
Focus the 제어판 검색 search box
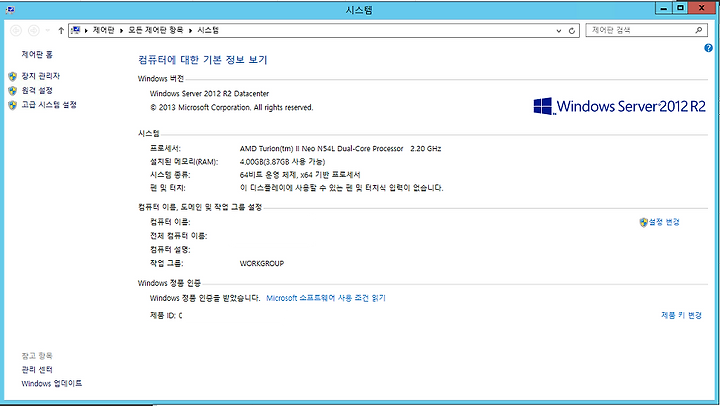[x=647, y=30]
